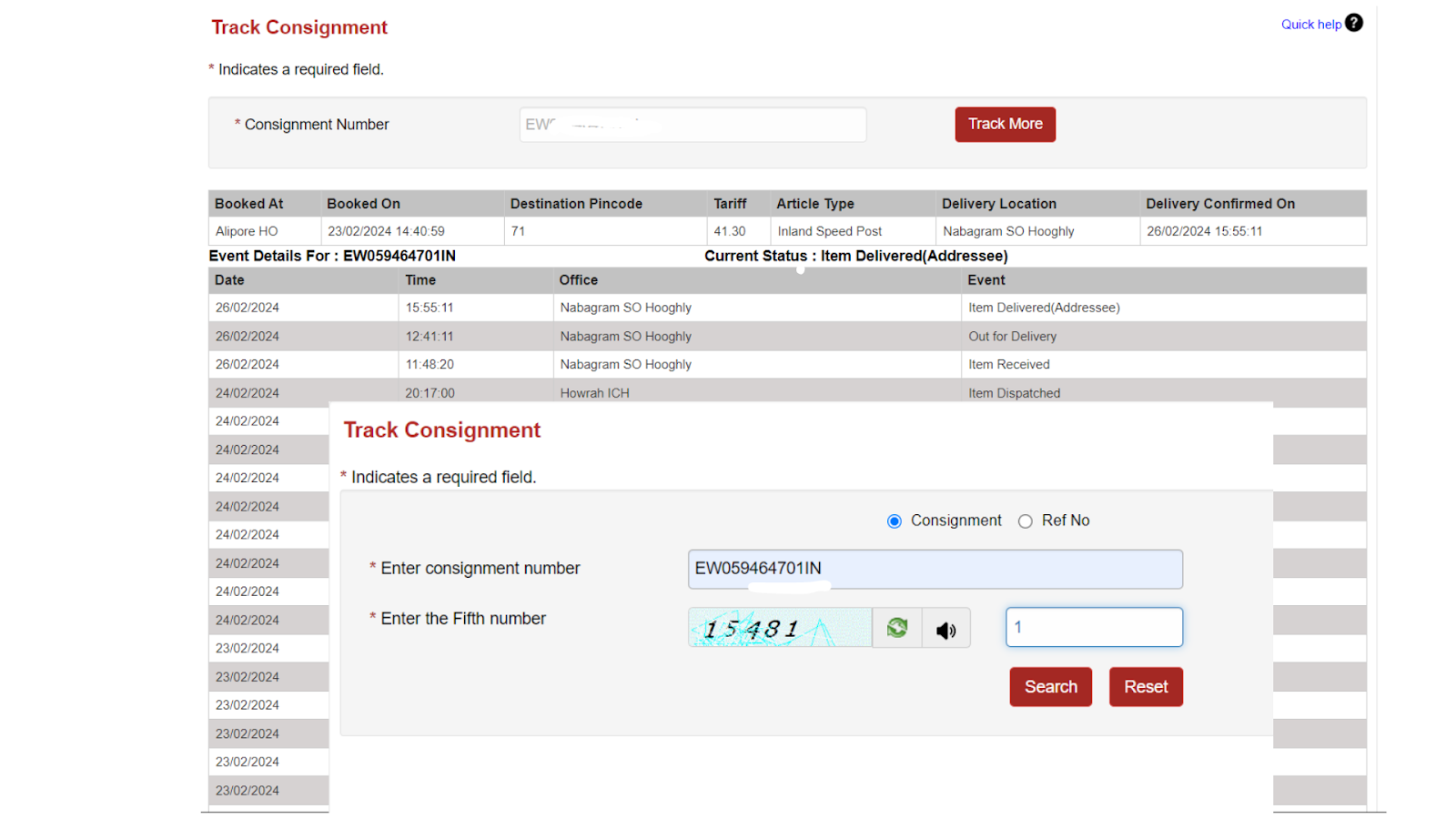This screenshot has width=1456, height=819.
Task: Click the captcha image showing 15481
Action: [x=780, y=628]
